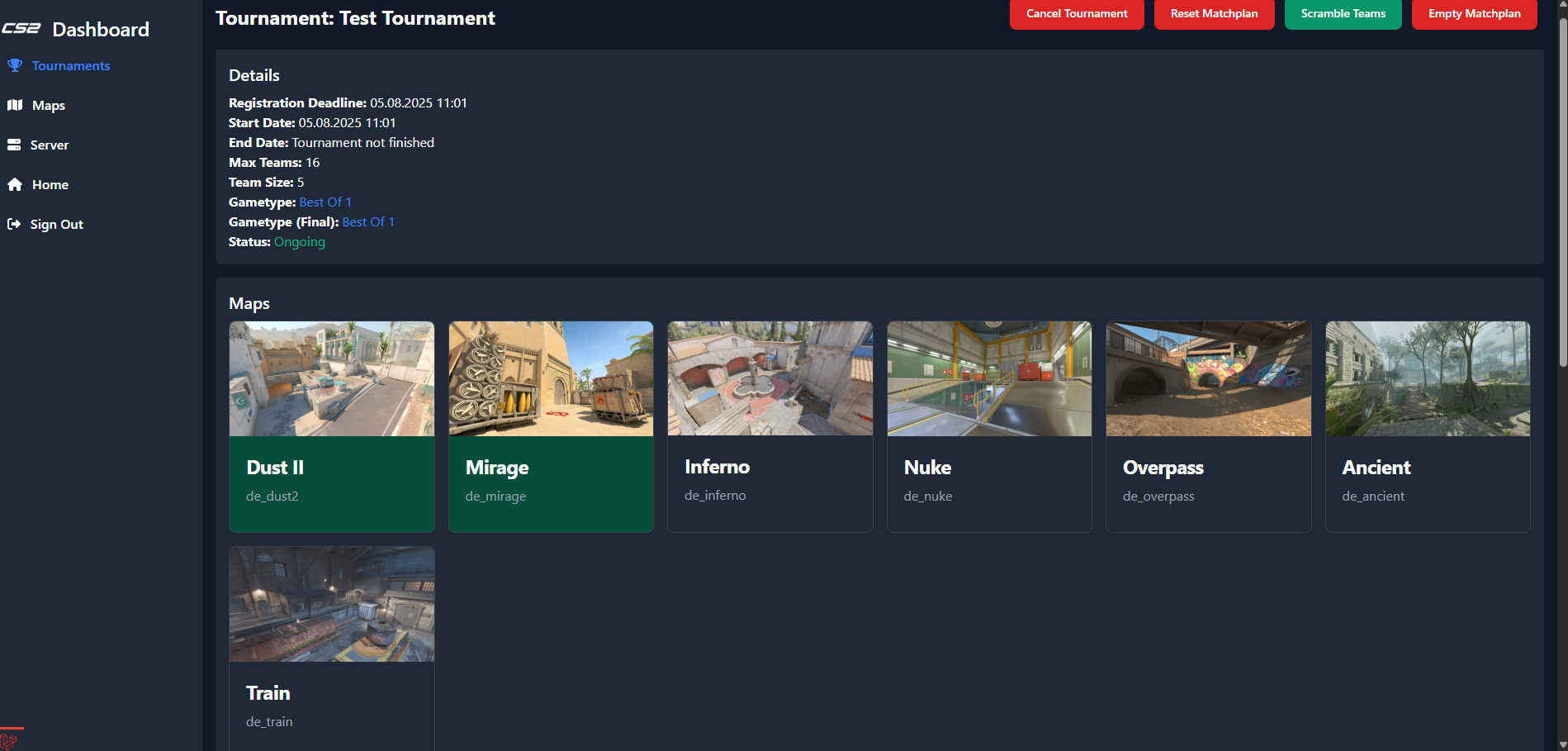Go to the Maps sidebar page

(49, 105)
